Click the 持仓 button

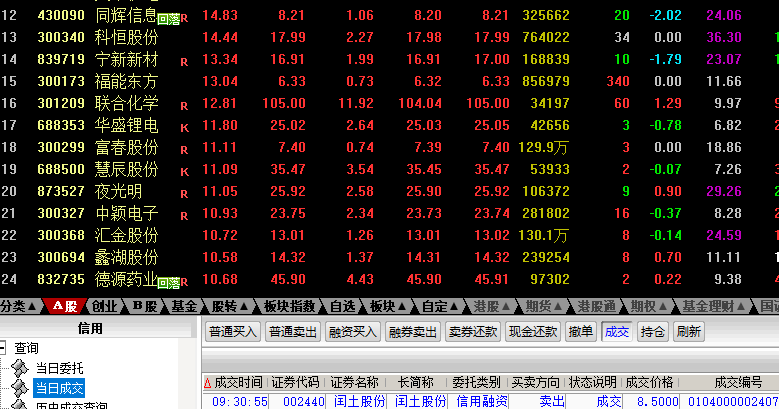(652, 331)
